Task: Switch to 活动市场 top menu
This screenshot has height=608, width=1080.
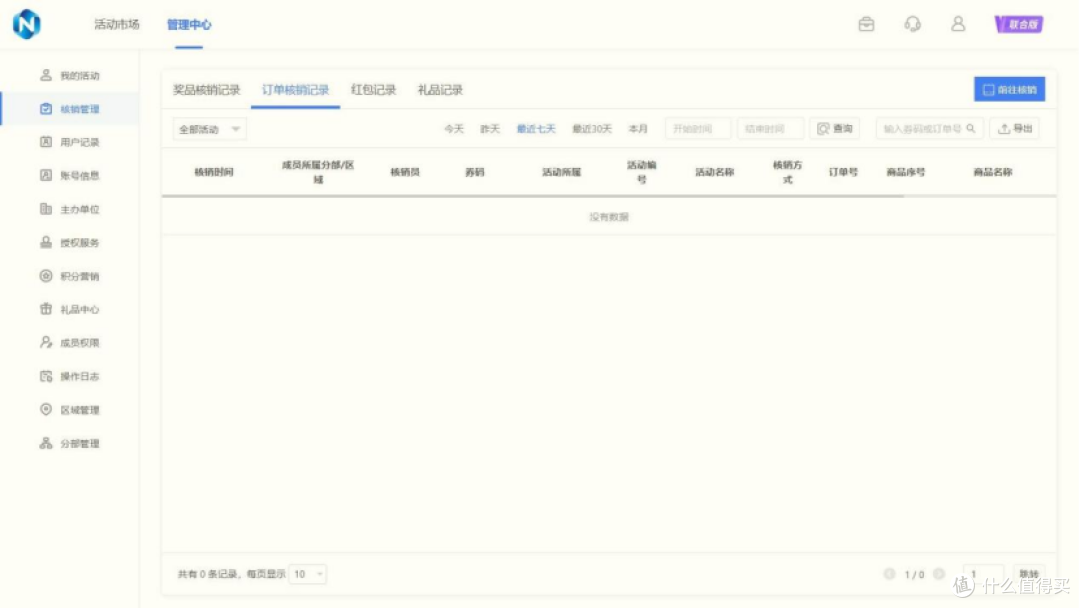Action: pyautogui.click(x=116, y=24)
